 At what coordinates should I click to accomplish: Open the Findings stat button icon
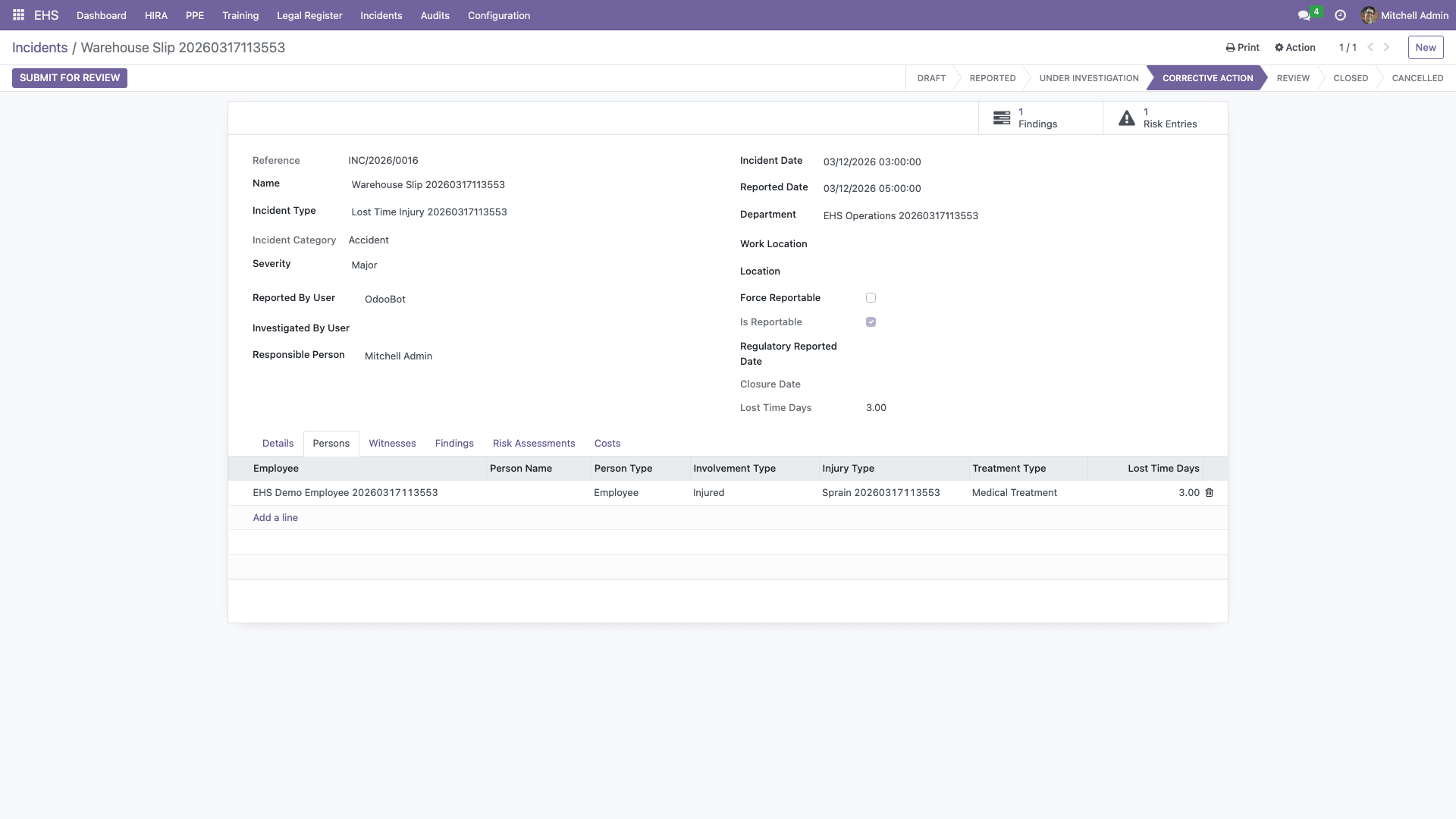[x=1002, y=118]
